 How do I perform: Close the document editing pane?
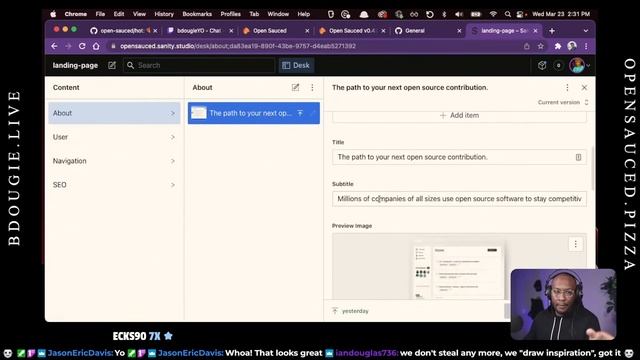(584, 87)
